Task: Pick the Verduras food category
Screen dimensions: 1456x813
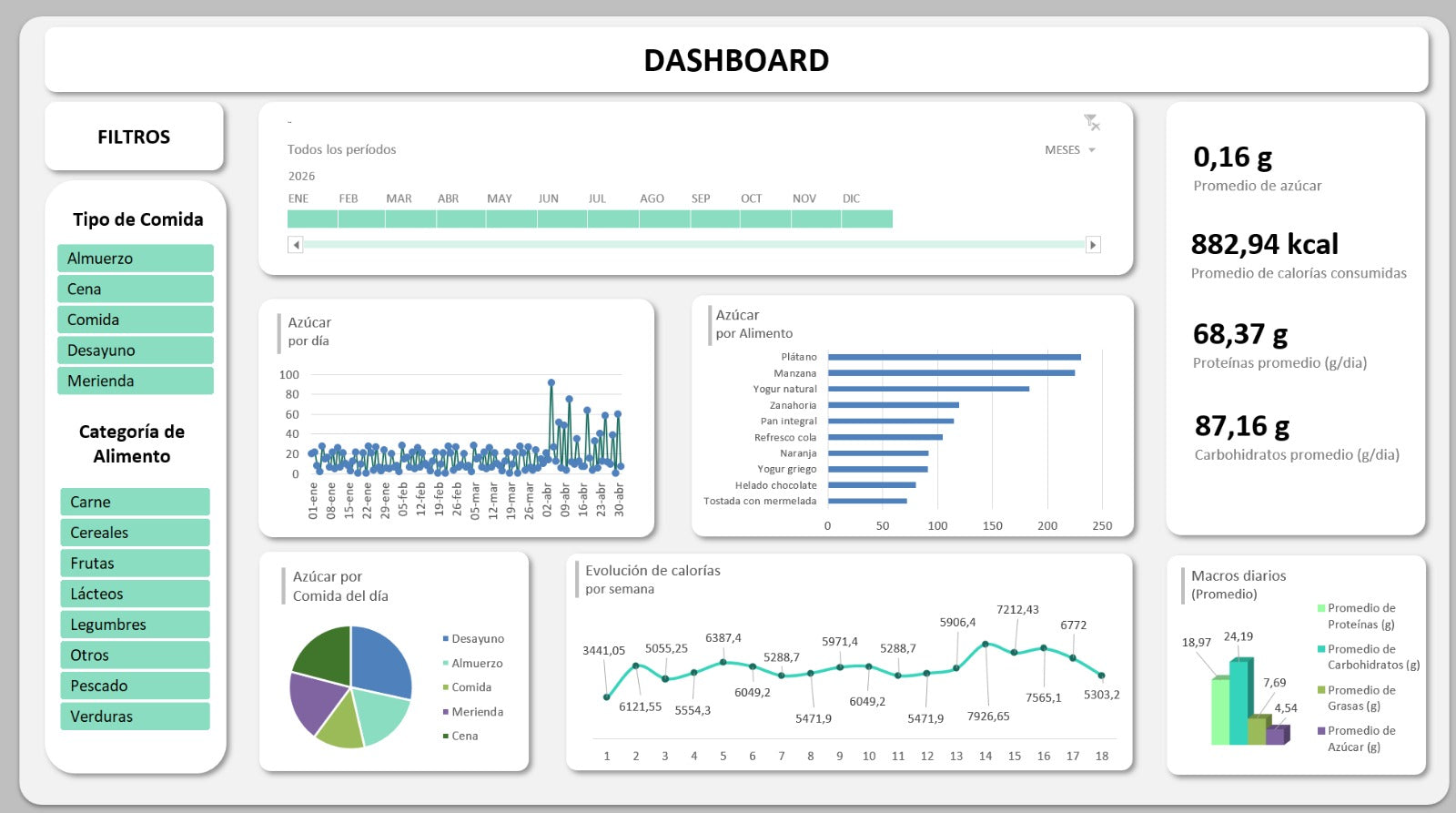Action: (135, 716)
